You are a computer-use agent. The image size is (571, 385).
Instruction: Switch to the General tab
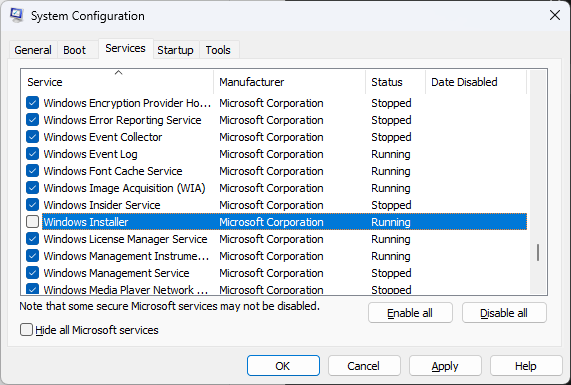coord(33,50)
